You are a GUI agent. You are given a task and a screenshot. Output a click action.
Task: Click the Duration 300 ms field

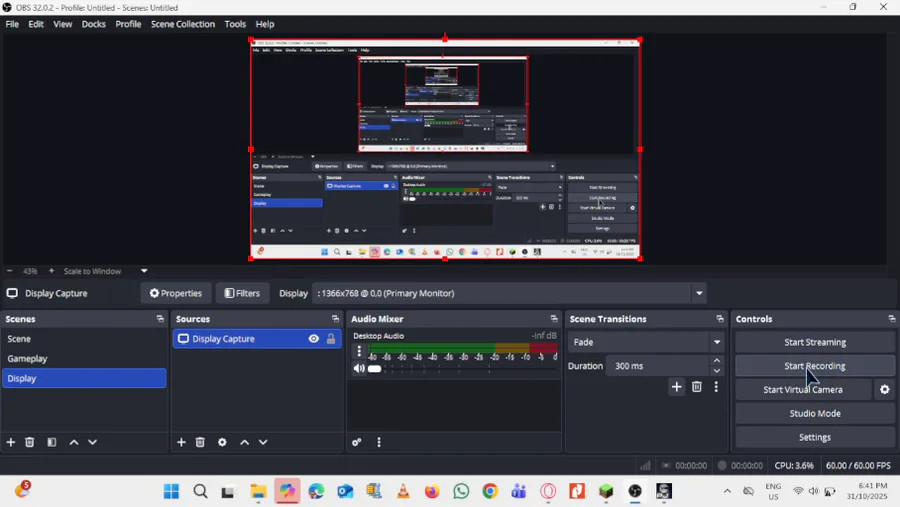coord(657,366)
